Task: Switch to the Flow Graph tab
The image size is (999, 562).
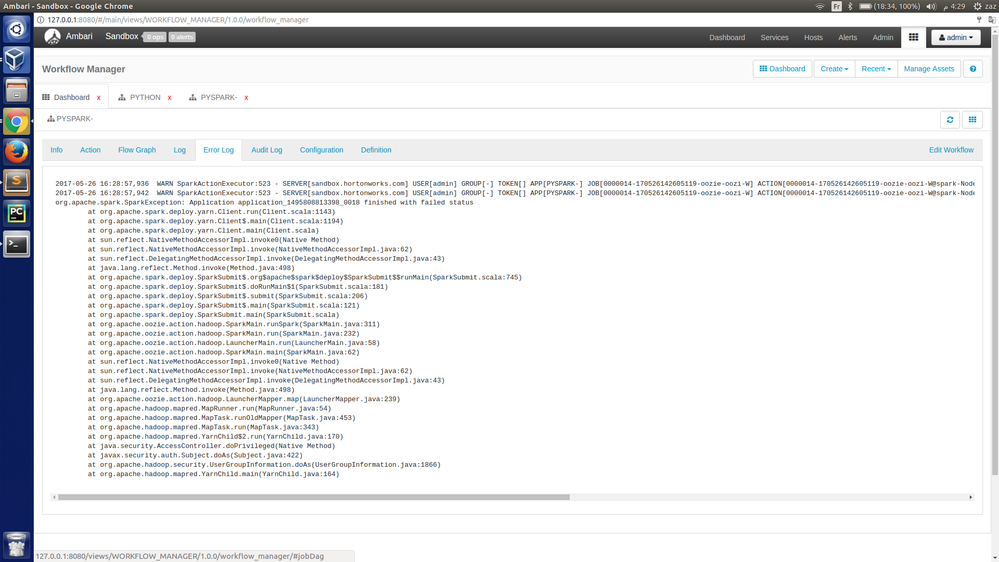Action: pos(137,150)
